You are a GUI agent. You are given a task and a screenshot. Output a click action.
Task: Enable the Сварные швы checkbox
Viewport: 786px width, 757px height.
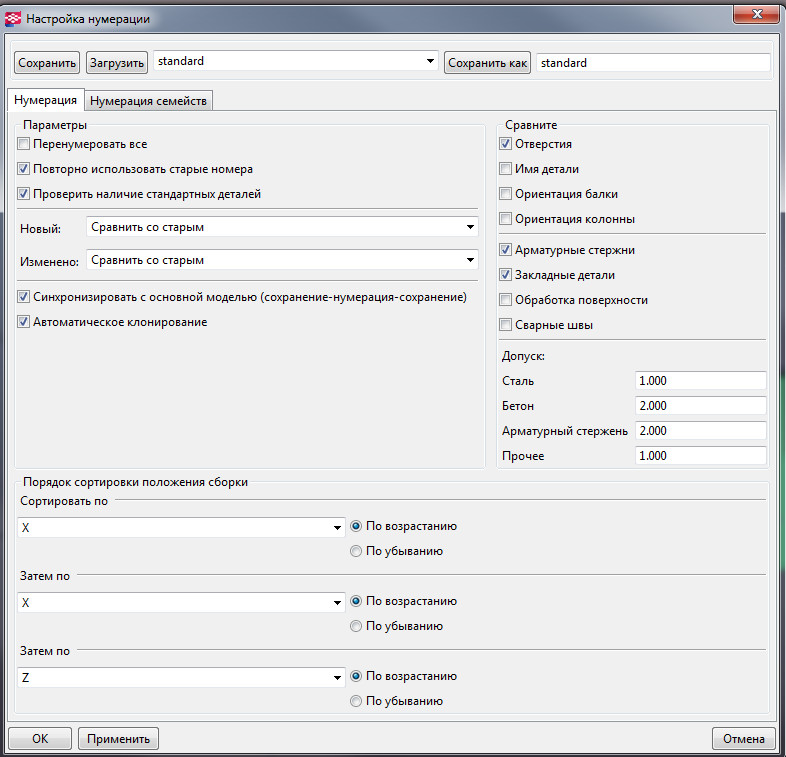pos(506,325)
